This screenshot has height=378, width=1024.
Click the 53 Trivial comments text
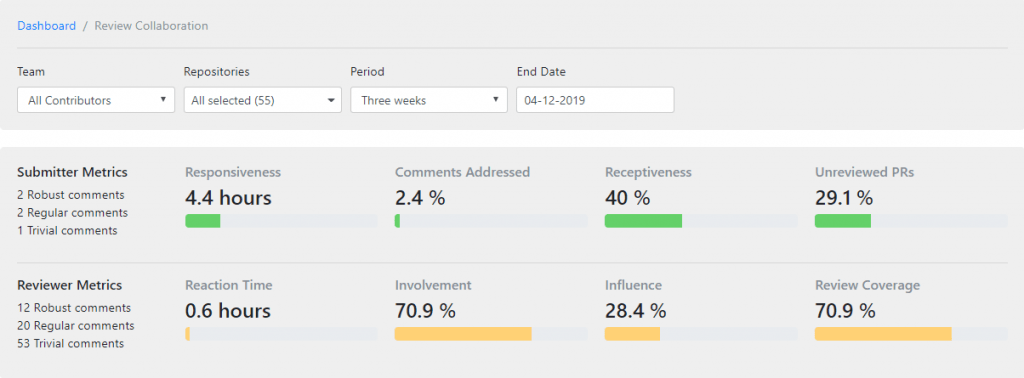[71, 343]
